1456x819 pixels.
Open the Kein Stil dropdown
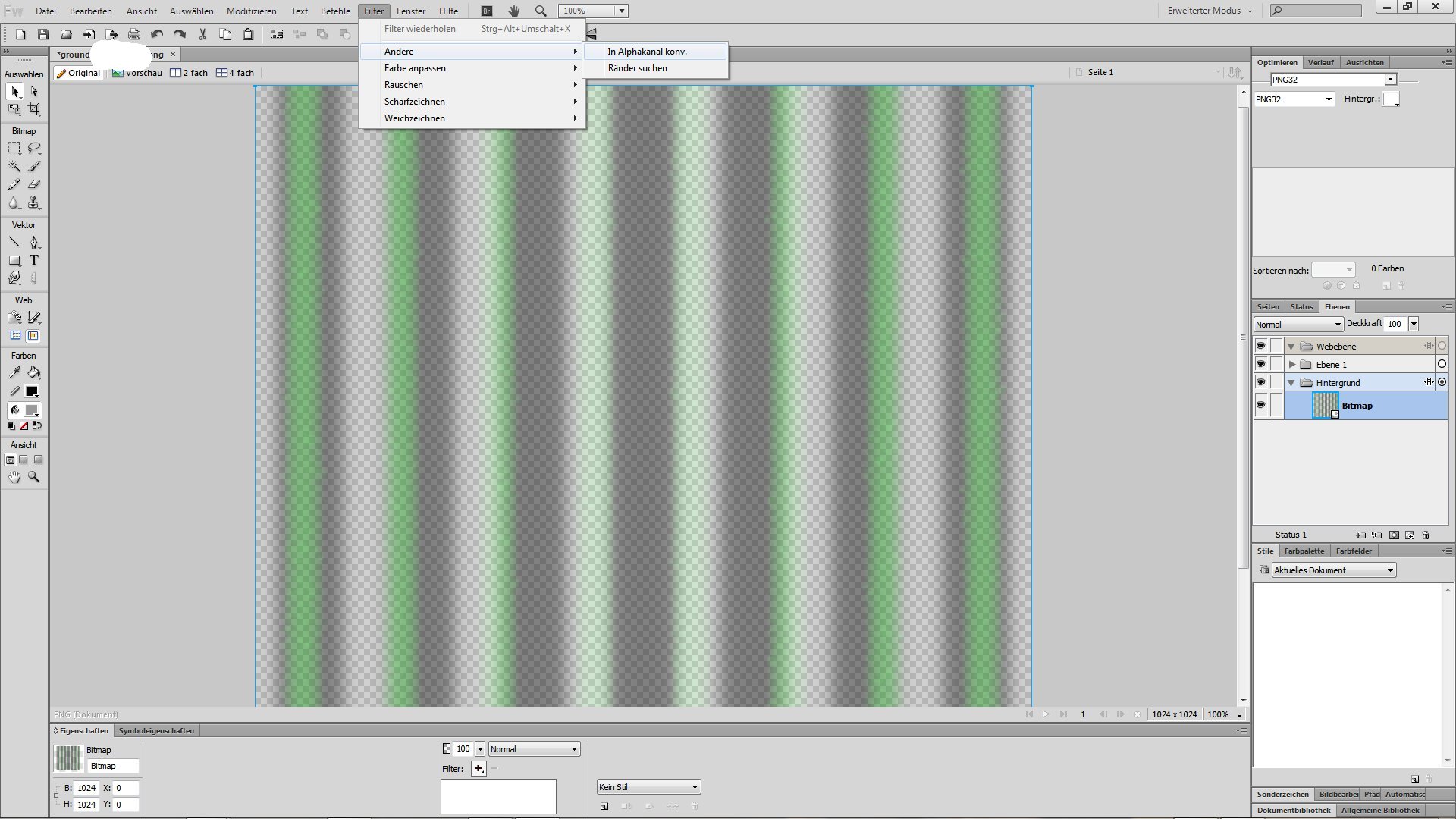tap(648, 786)
